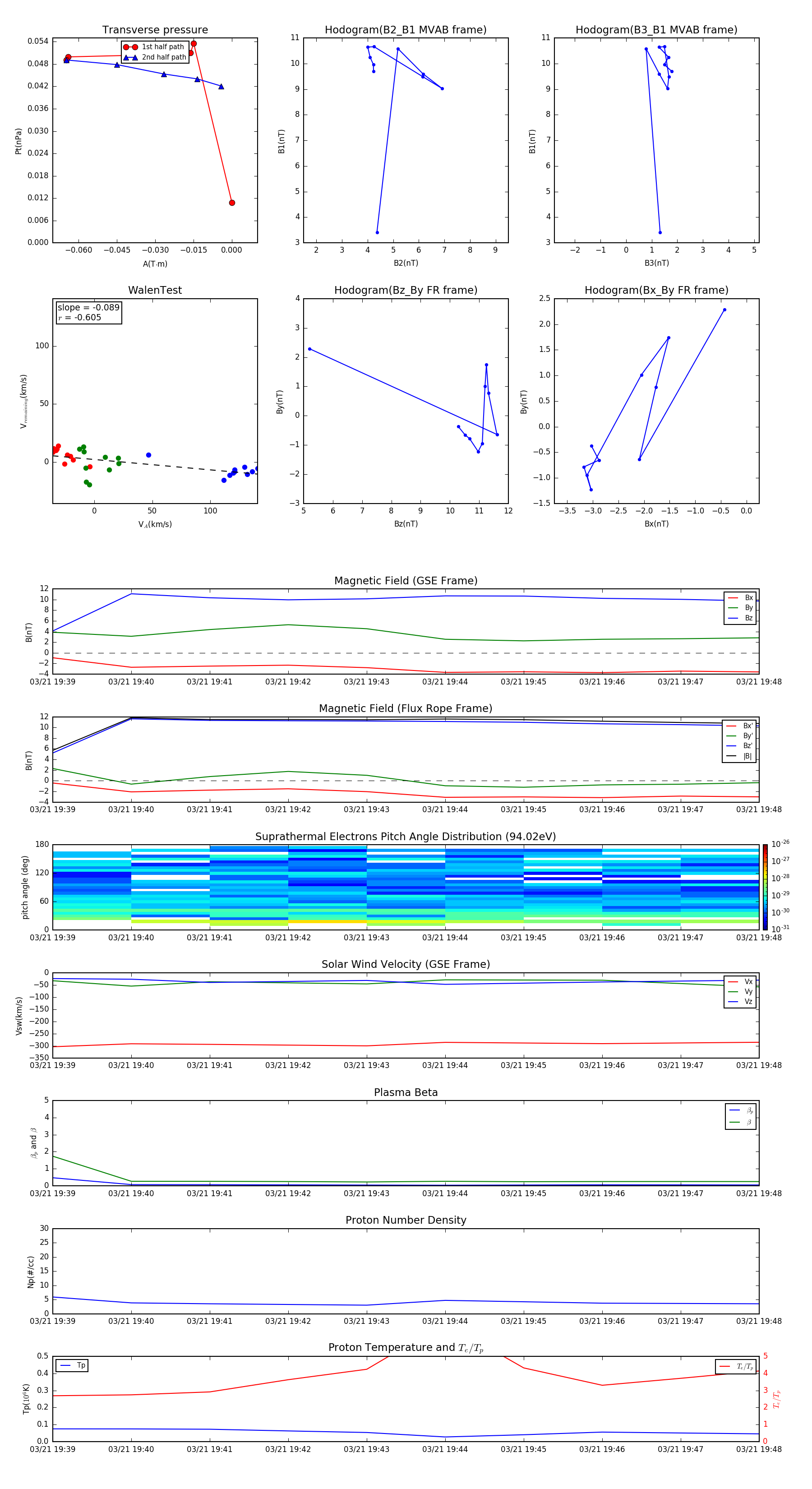This screenshot has height=1489, width=812.
Task: Select the 'pitch angle (deg)' axis label
Action: (25, 887)
